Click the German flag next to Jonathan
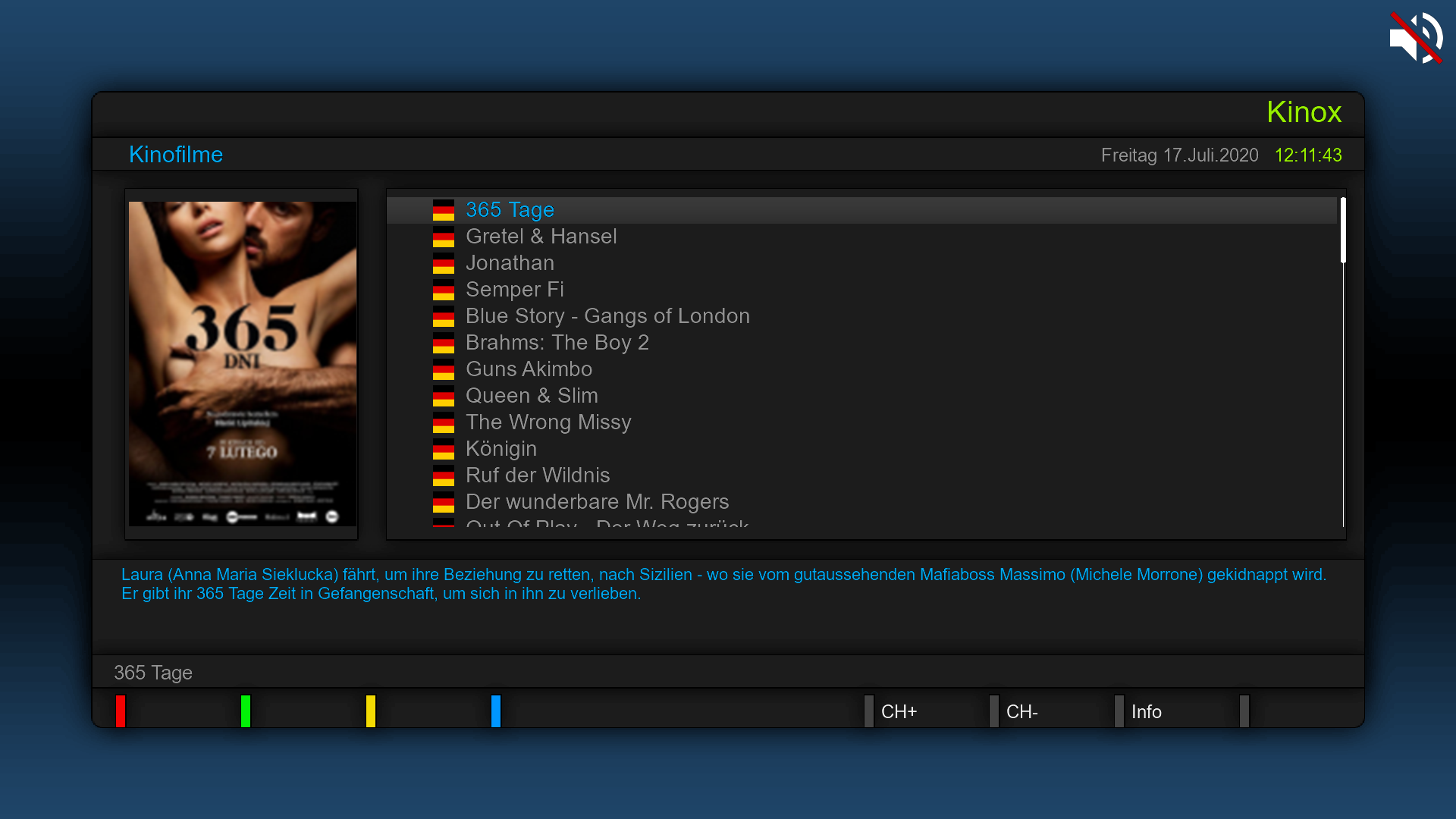Image resolution: width=1456 pixels, height=819 pixels. coord(444,263)
